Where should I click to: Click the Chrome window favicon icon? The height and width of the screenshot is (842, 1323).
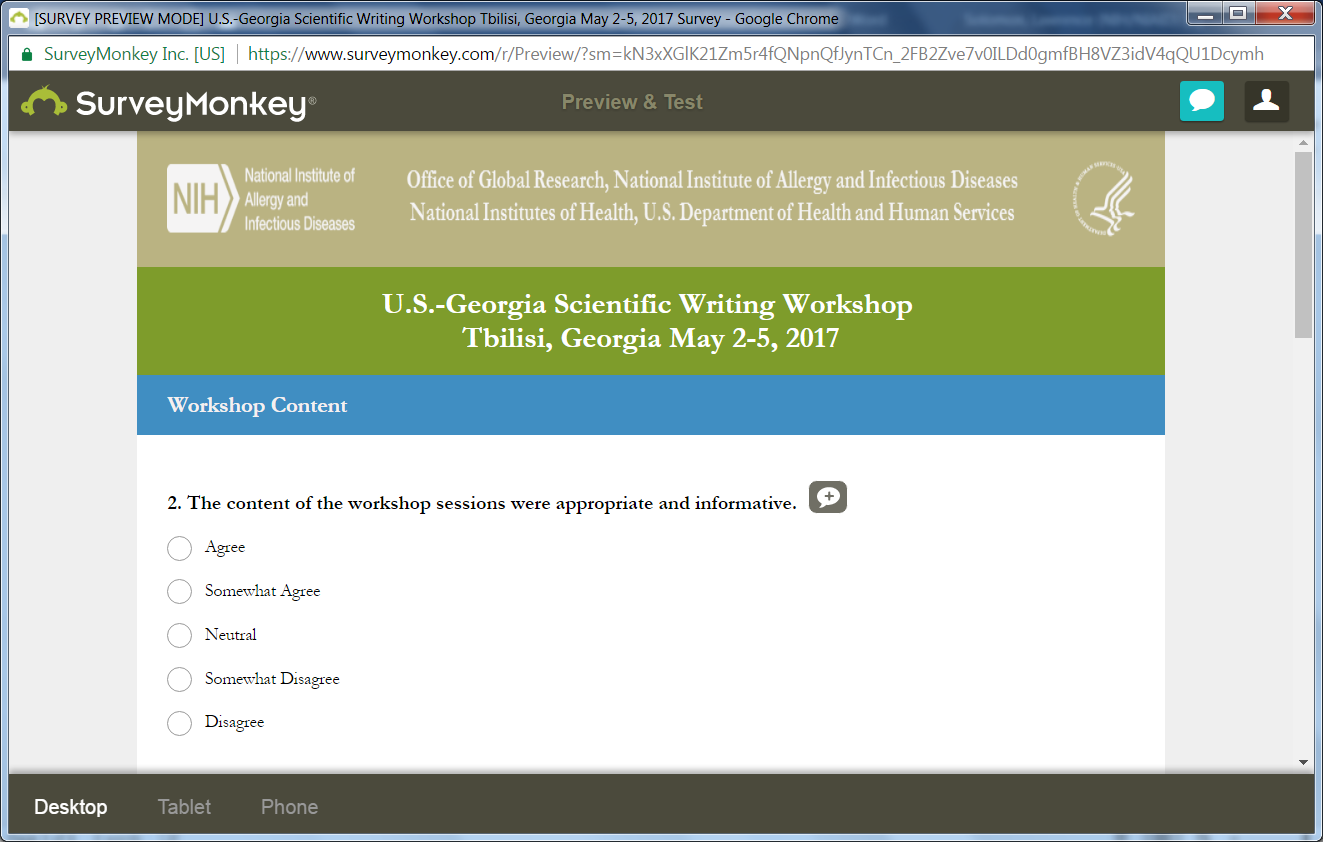pyautogui.click(x=19, y=18)
